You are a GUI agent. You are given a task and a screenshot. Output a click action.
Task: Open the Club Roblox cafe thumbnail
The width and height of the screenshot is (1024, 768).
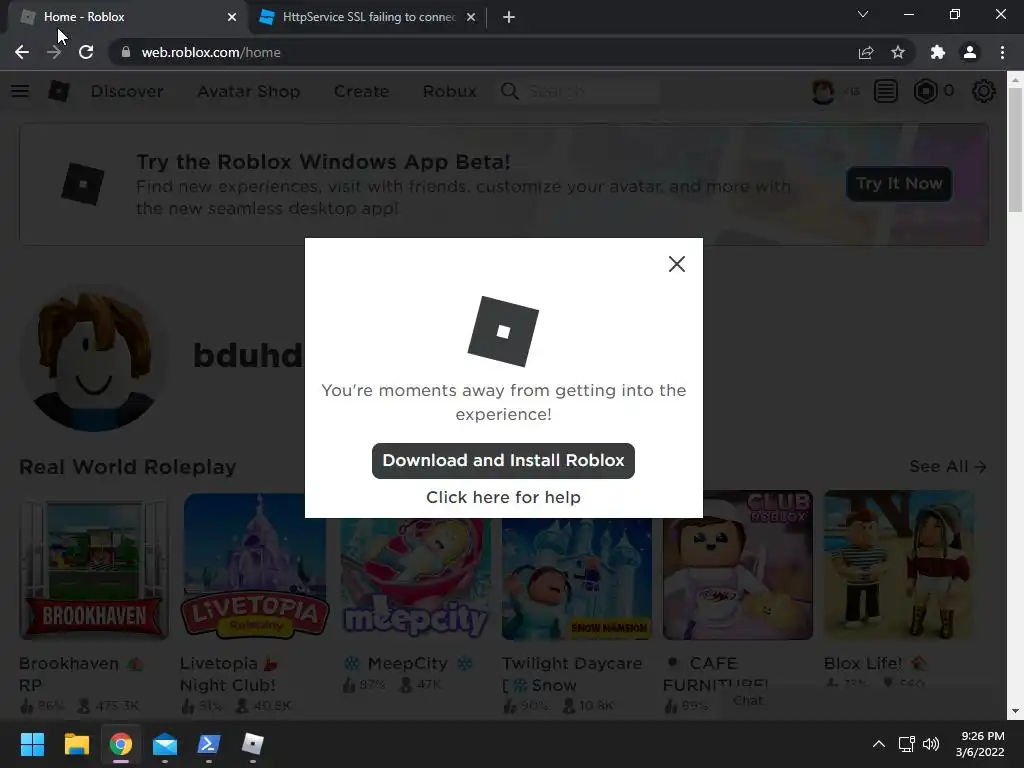(x=738, y=566)
